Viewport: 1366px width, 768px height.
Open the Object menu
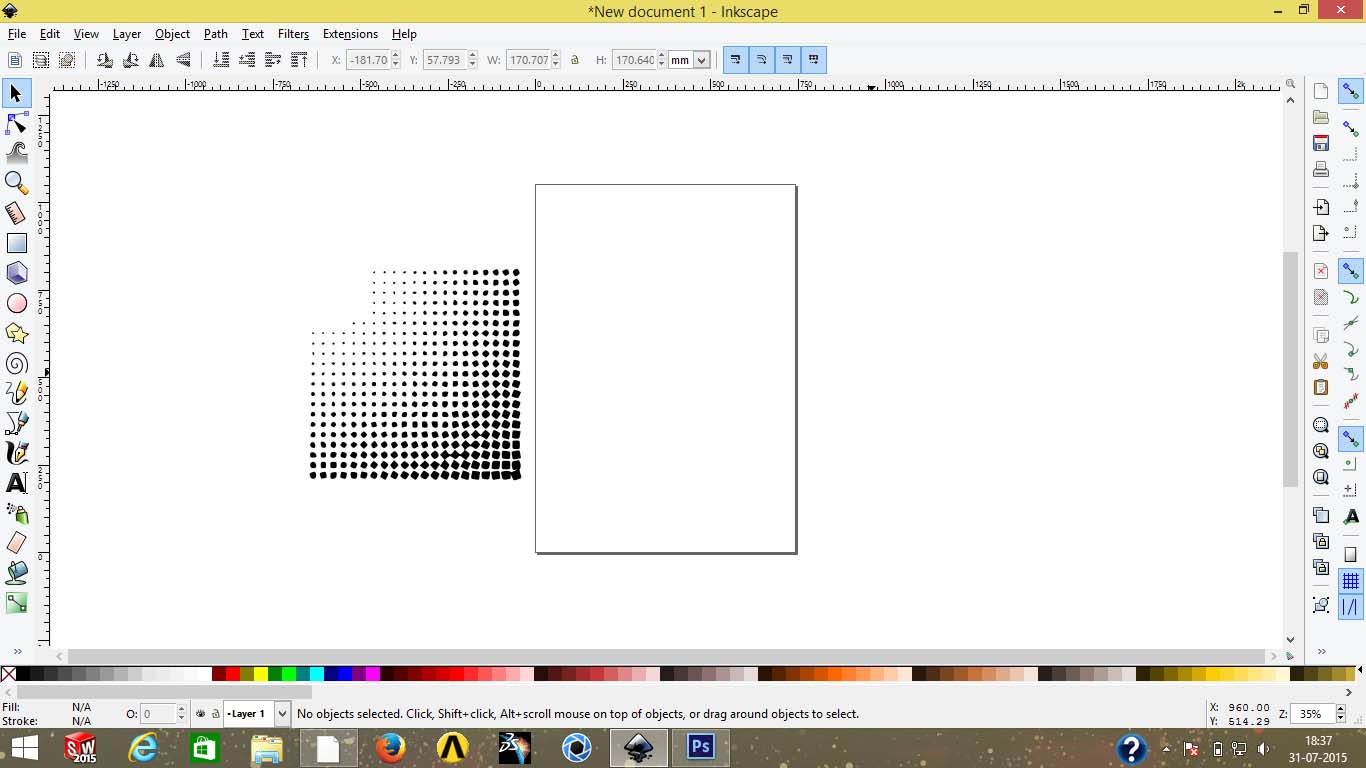point(172,34)
